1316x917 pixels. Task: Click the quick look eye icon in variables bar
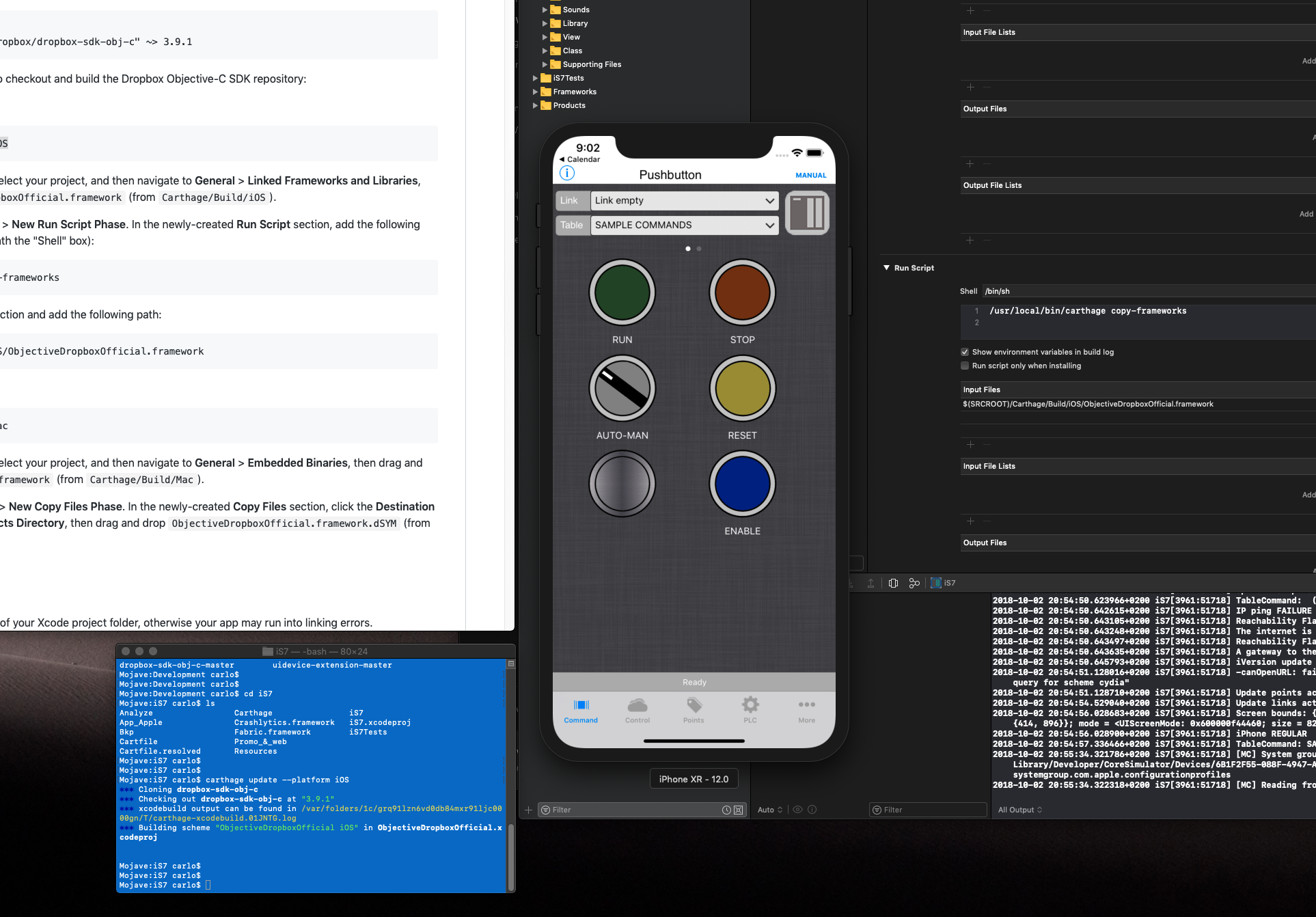797,810
